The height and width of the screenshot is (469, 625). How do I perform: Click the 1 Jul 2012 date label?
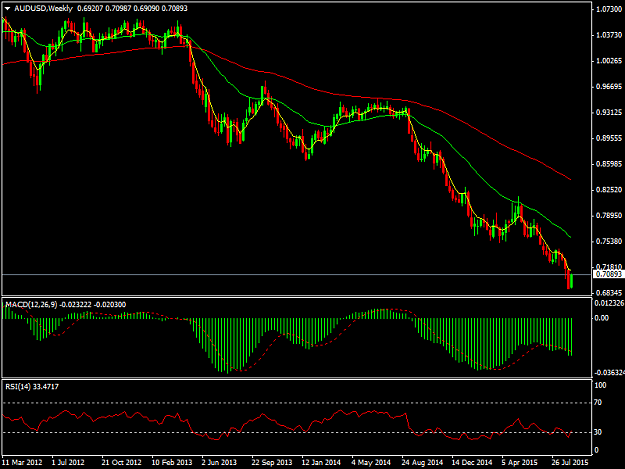click(68, 463)
